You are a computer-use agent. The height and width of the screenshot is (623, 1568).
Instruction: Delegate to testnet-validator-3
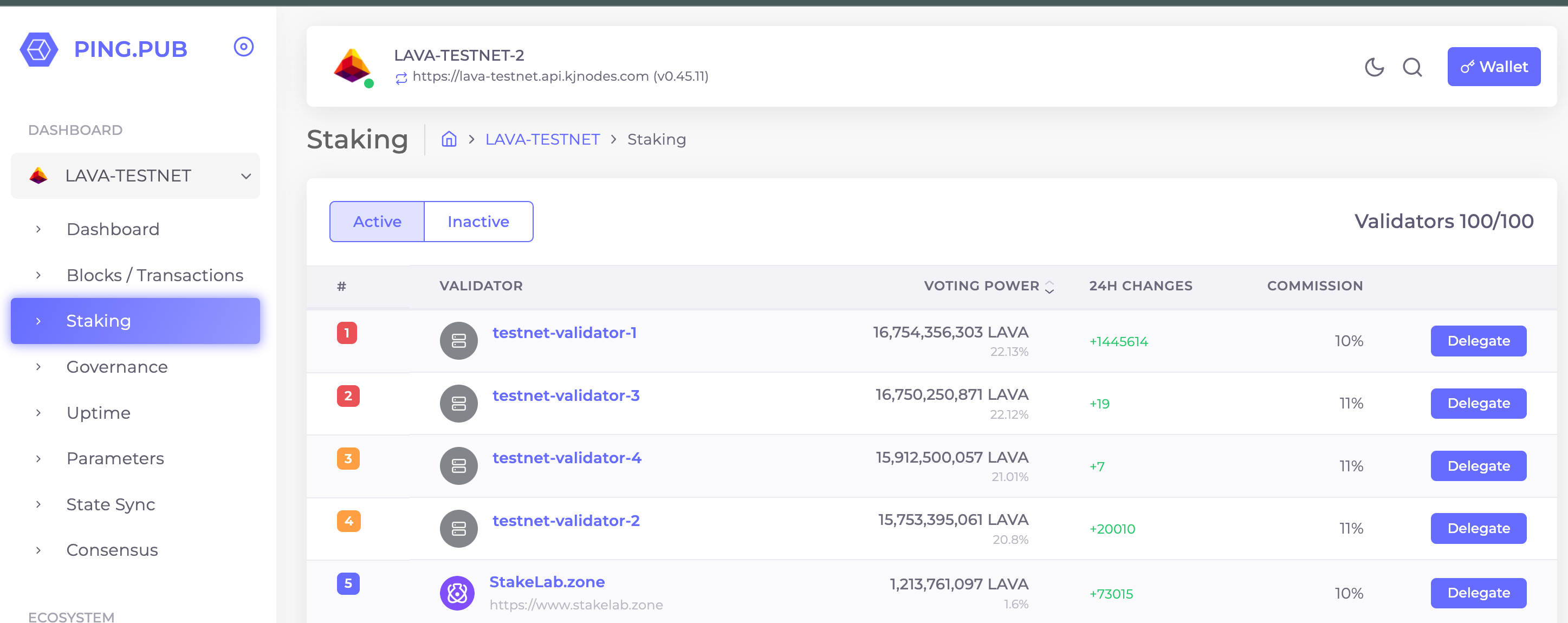click(1478, 404)
